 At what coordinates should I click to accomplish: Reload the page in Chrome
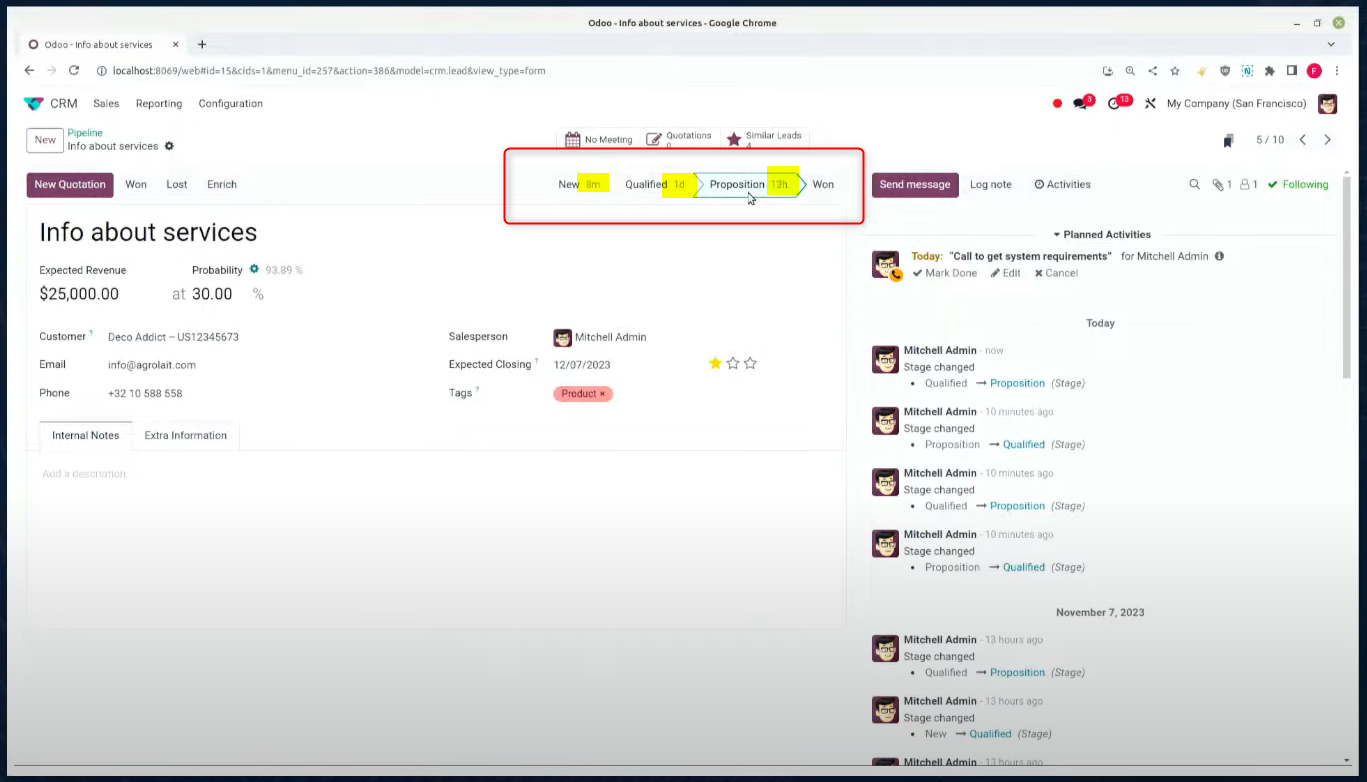74,71
